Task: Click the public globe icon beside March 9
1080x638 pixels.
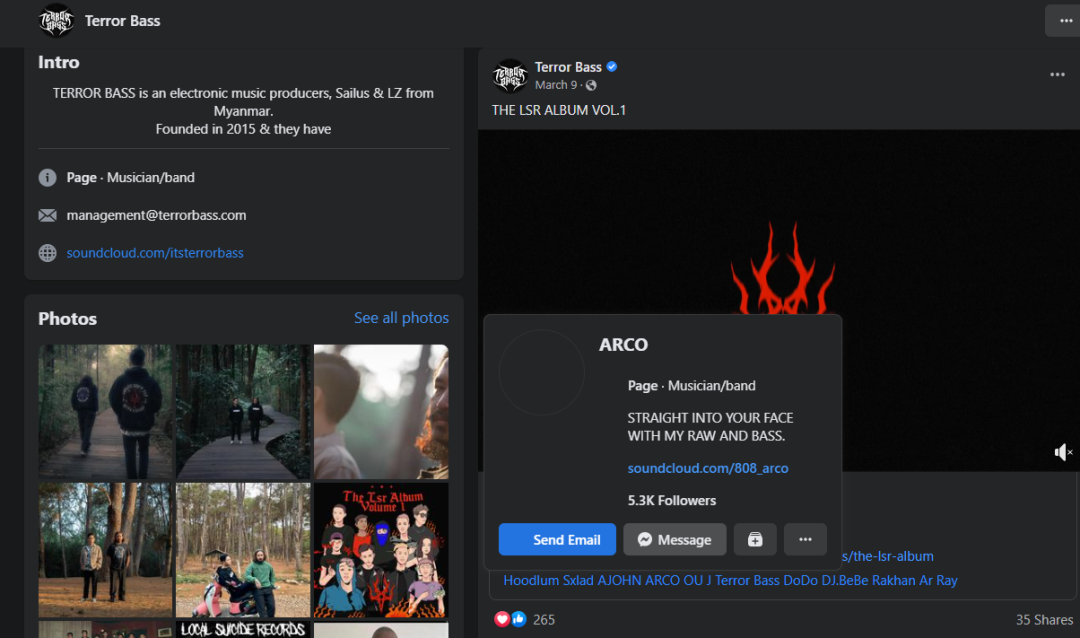Action: (x=591, y=85)
